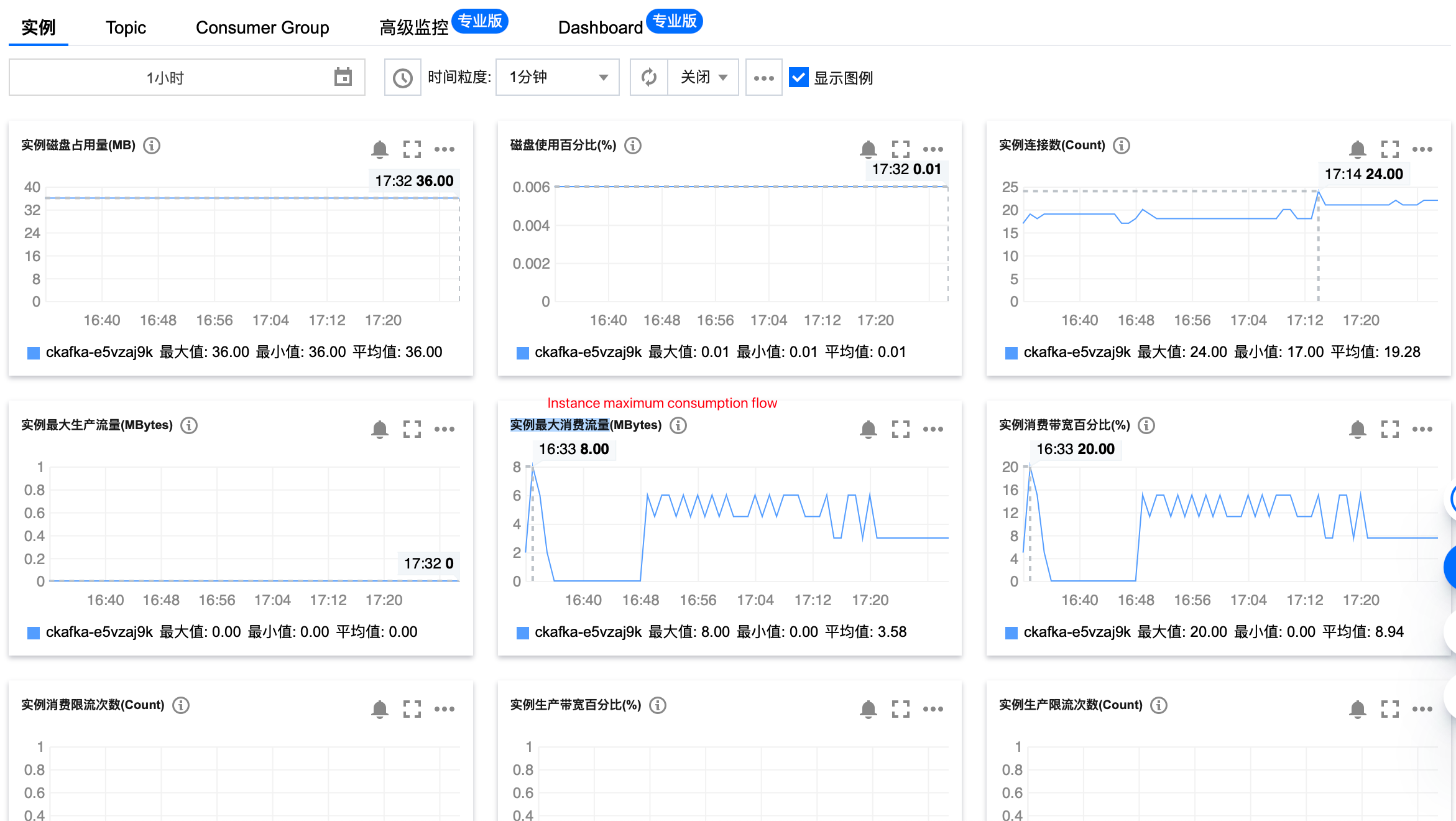Expand the 实例消费带宽百分比 chart to fullscreen
The image size is (1456, 821).
1390,429
